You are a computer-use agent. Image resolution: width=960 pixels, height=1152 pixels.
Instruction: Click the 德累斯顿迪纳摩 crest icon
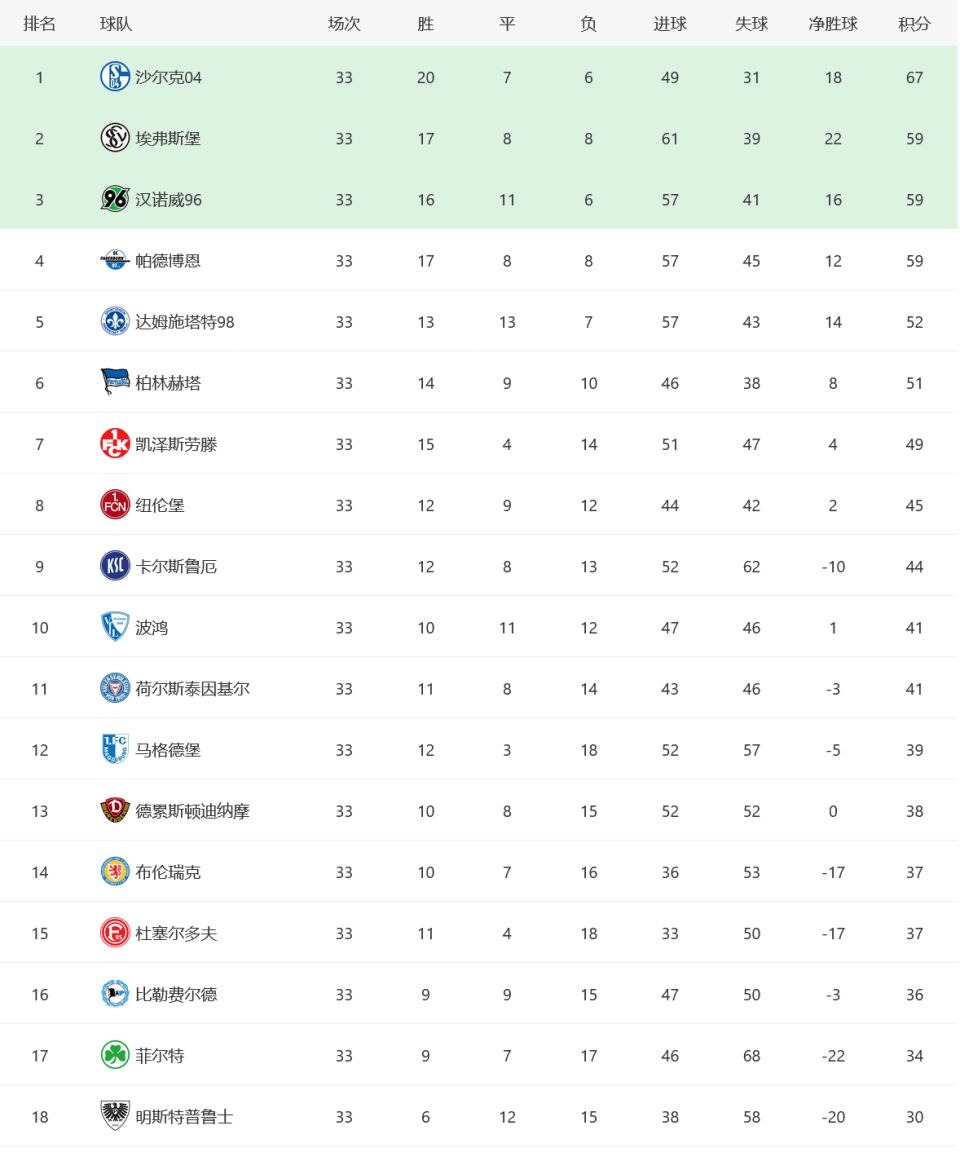tap(115, 810)
